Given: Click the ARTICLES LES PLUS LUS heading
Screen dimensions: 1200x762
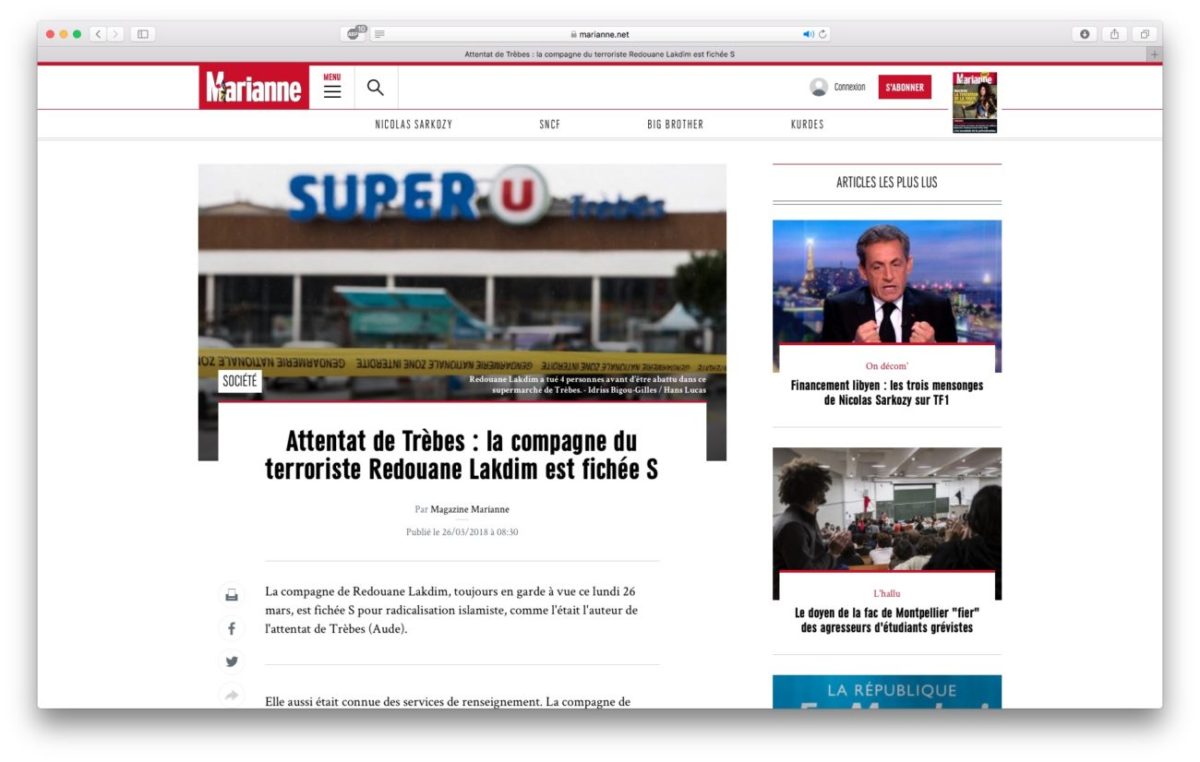Looking at the screenshot, I should (887, 182).
